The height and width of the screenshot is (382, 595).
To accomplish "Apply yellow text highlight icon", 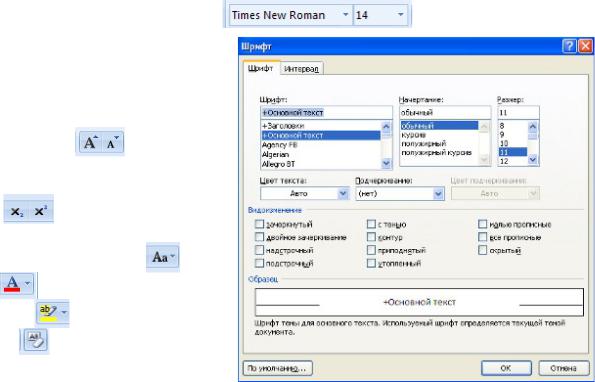I will point(48,313).
